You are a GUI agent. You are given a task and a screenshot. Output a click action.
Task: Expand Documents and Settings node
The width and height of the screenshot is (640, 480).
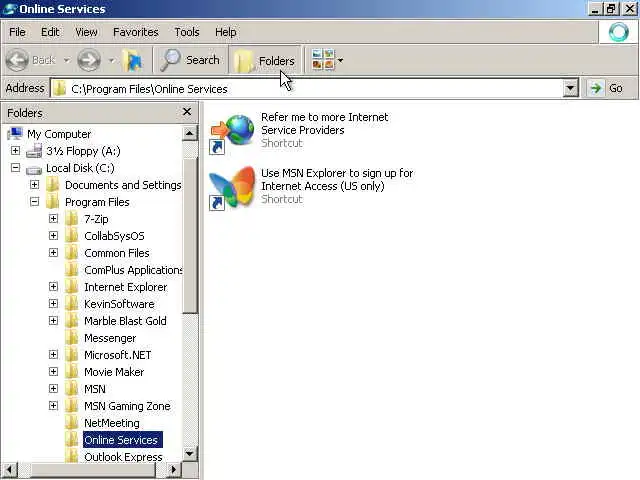pyautogui.click(x=35, y=184)
